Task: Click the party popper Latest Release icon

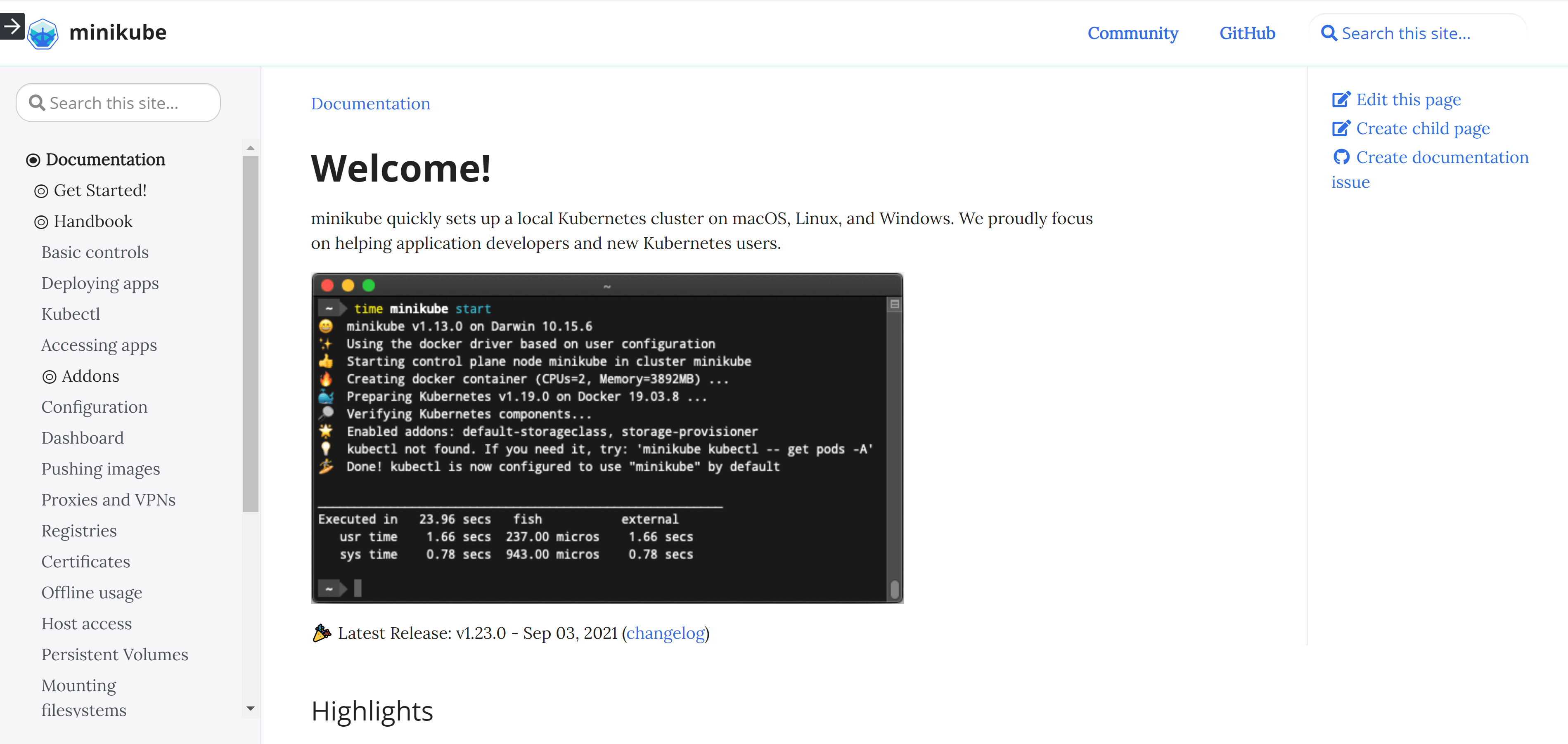Action: (x=321, y=633)
